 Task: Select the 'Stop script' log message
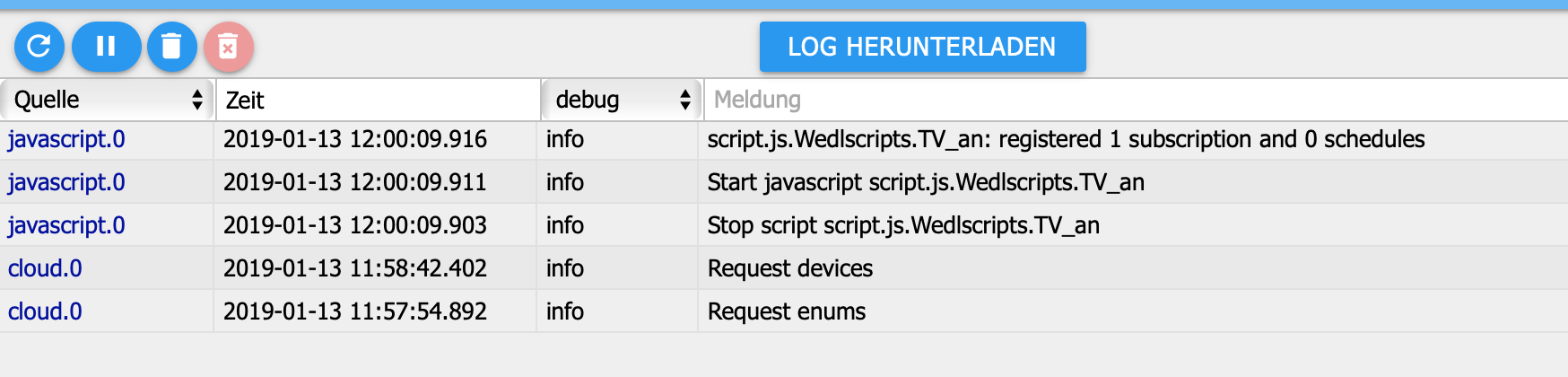click(903, 225)
